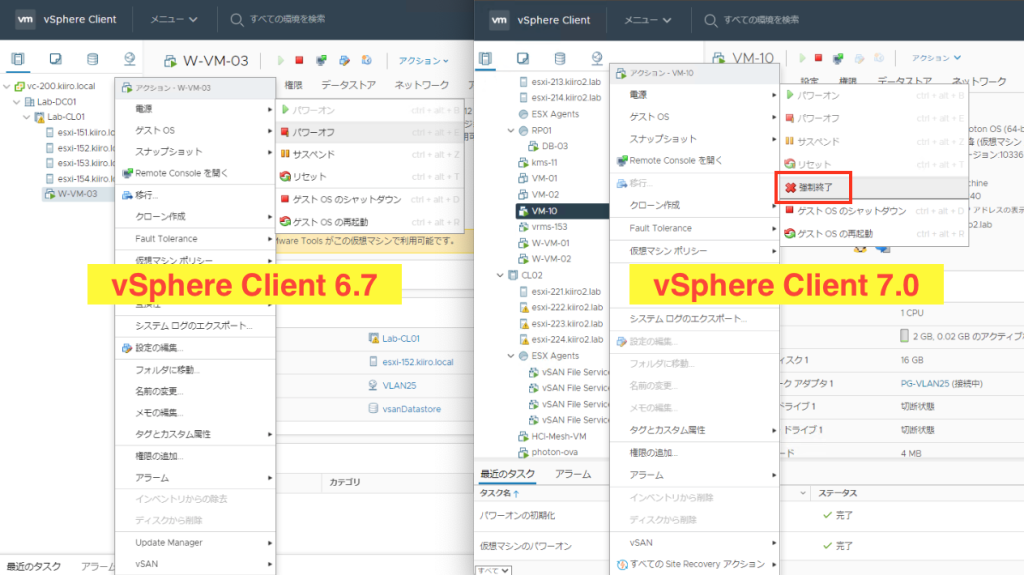The image size is (1024, 575).
Task: Switch to データストア tab in 6.7
Action: 348,85
